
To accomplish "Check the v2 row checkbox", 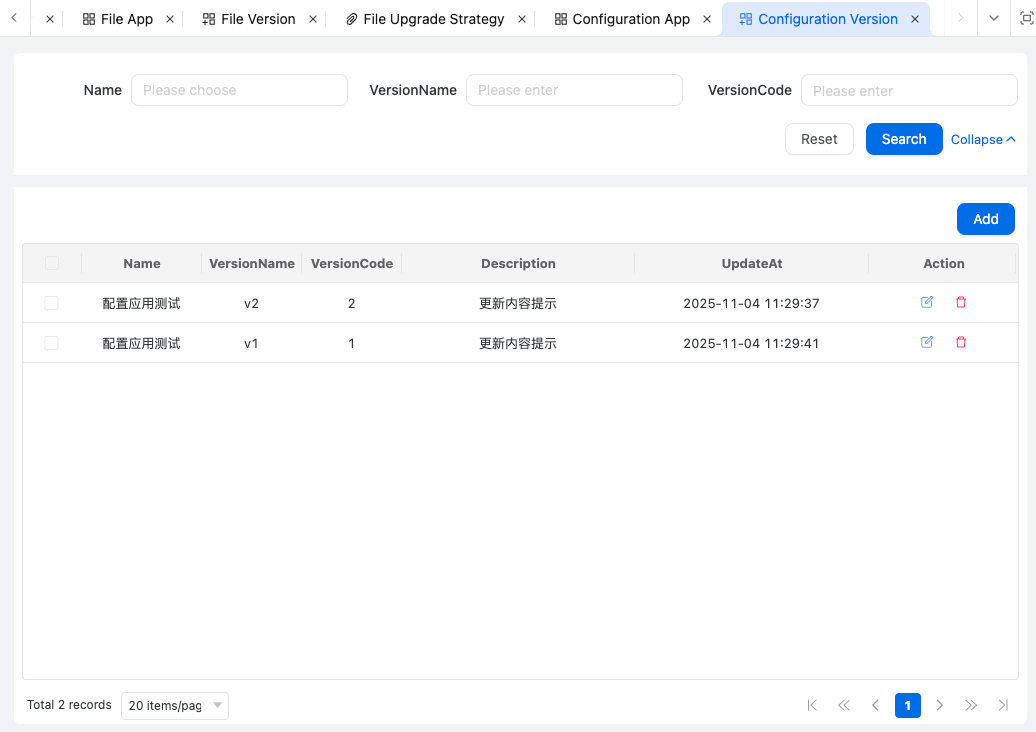I will coord(52,303).
